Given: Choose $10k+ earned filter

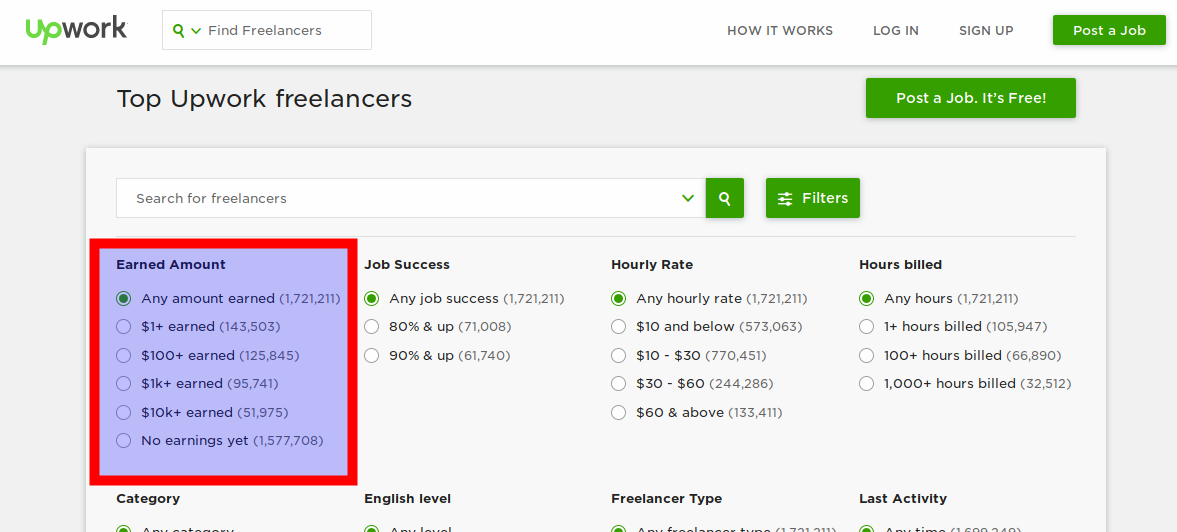Looking at the screenshot, I should pyautogui.click(x=124, y=412).
